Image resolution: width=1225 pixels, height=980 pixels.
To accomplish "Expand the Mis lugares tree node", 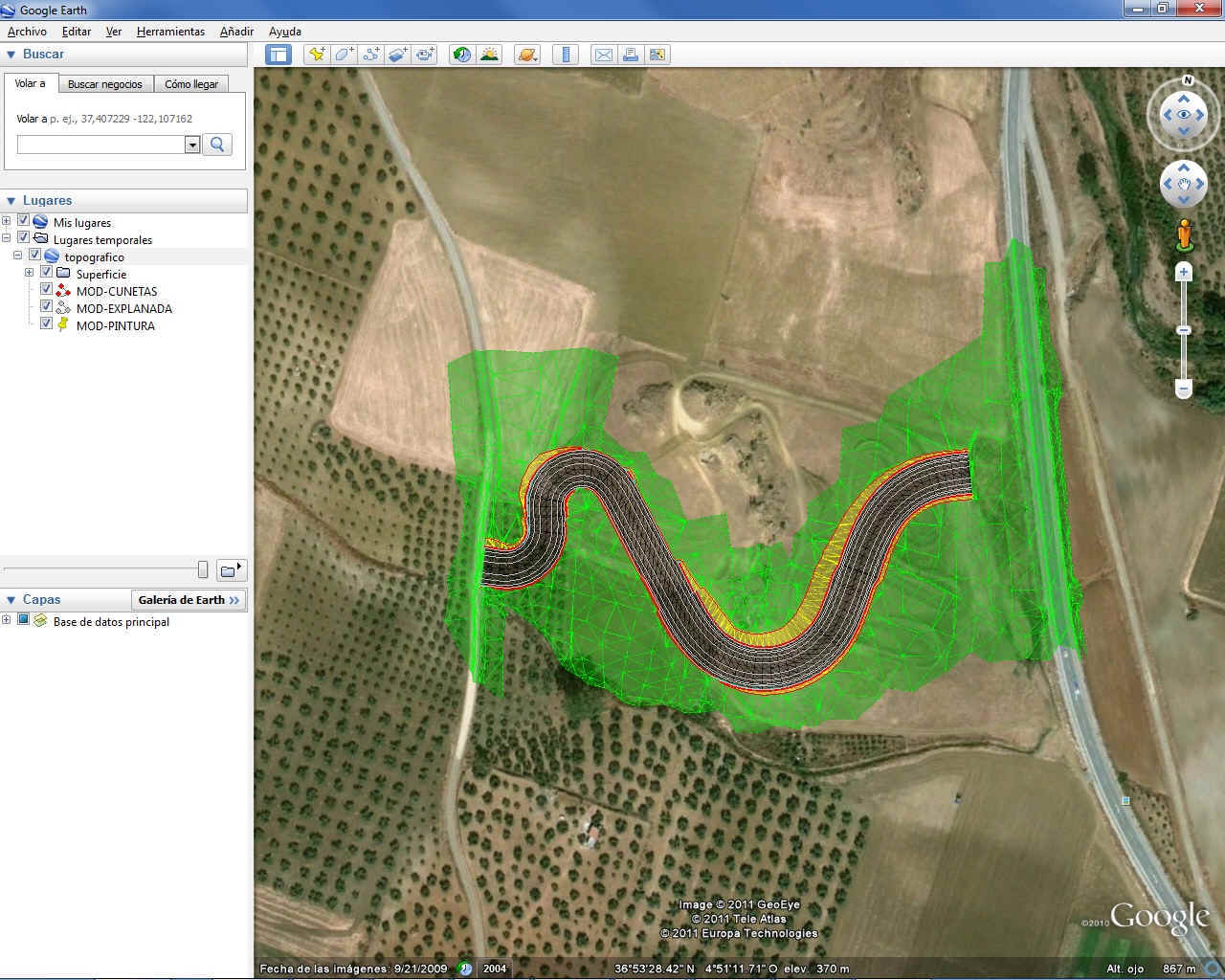I will (7, 222).
